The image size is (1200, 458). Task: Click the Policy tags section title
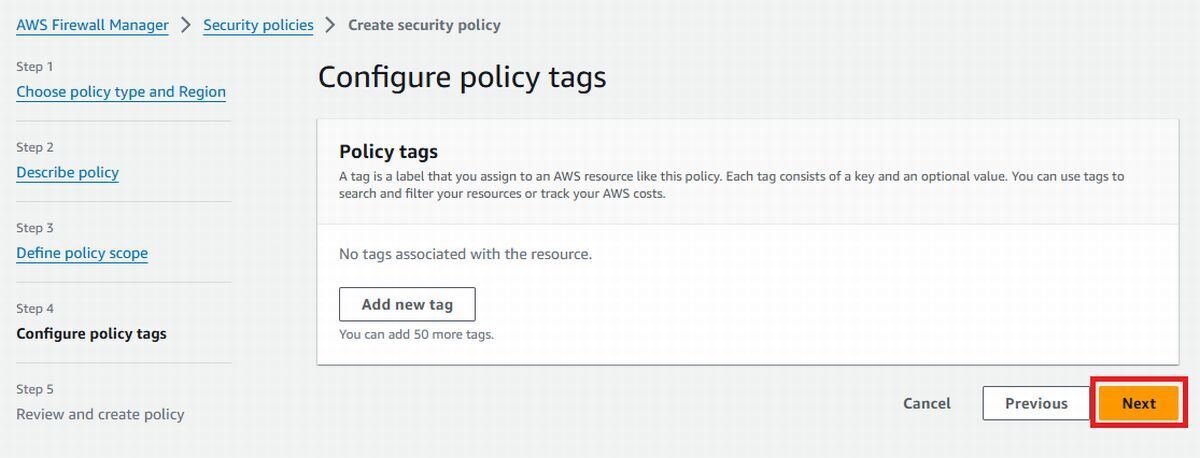click(389, 152)
